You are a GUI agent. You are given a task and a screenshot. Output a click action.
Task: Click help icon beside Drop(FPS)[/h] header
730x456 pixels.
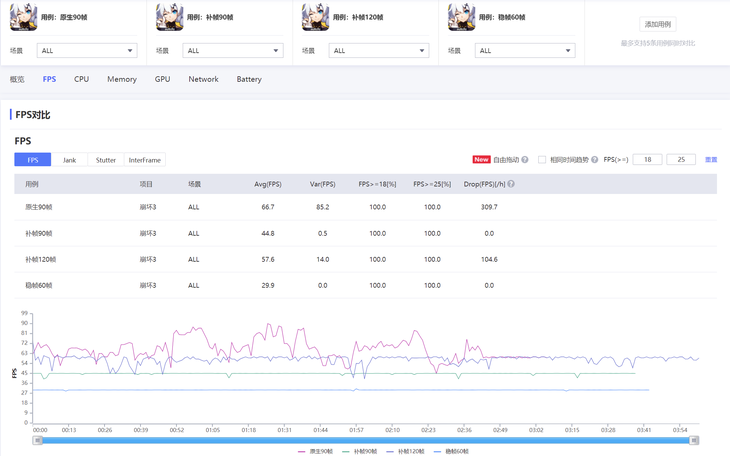[511, 184]
